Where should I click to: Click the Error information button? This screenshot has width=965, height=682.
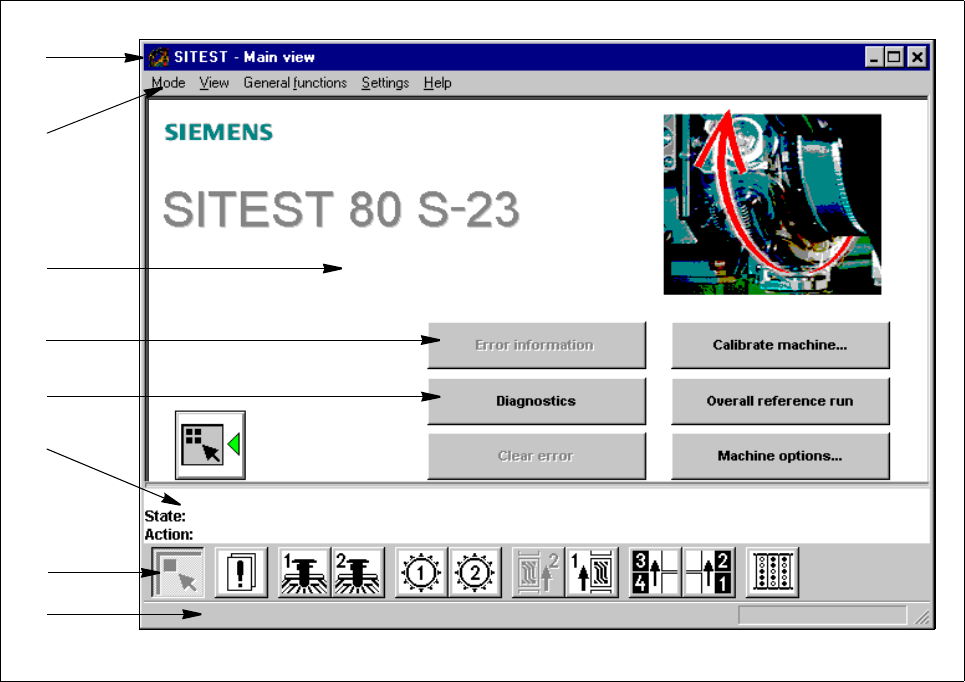click(x=537, y=345)
